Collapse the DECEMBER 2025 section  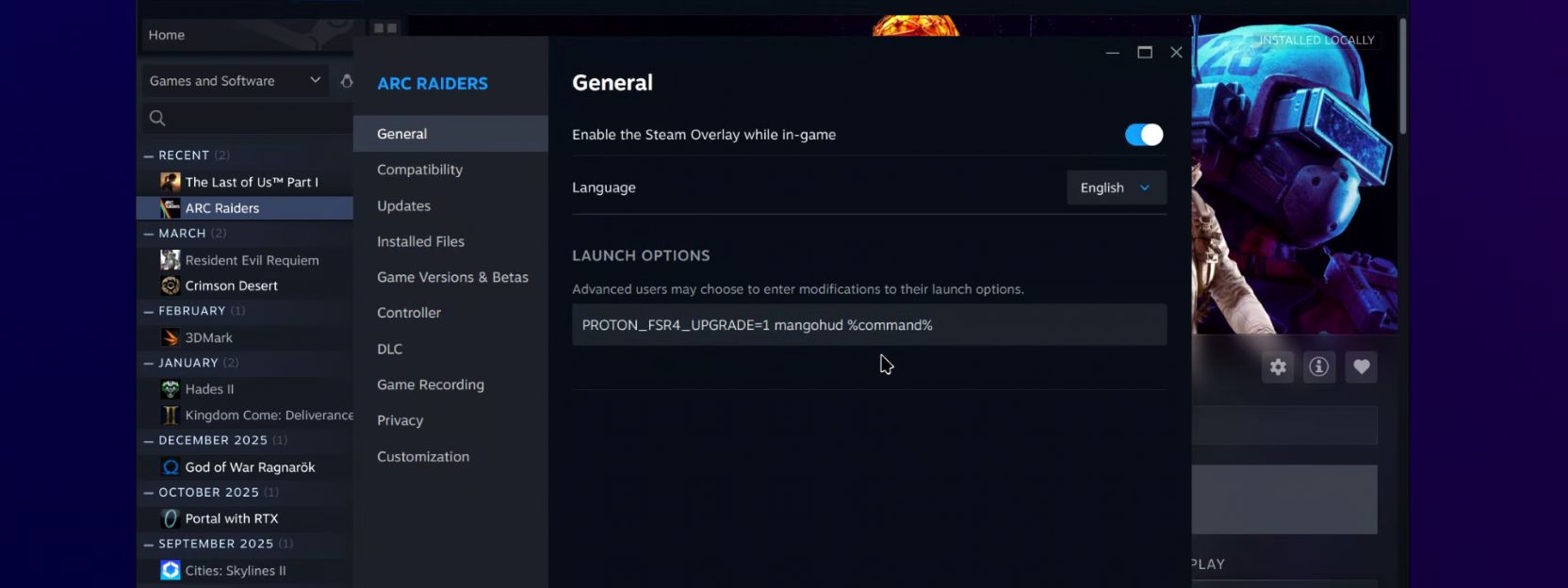coord(148,440)
